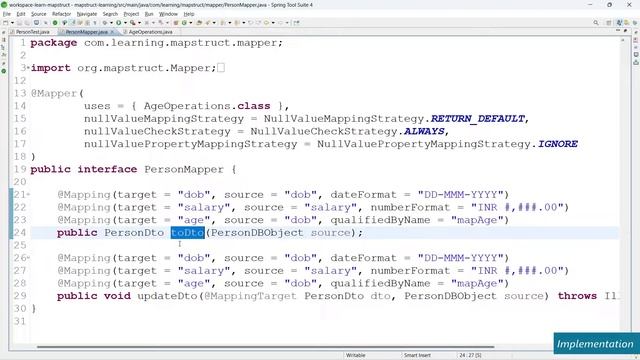Open the terminal icon in the toolbar
Image resolution: width=640 pixels, height=360 pixels.
click(36, 23)
